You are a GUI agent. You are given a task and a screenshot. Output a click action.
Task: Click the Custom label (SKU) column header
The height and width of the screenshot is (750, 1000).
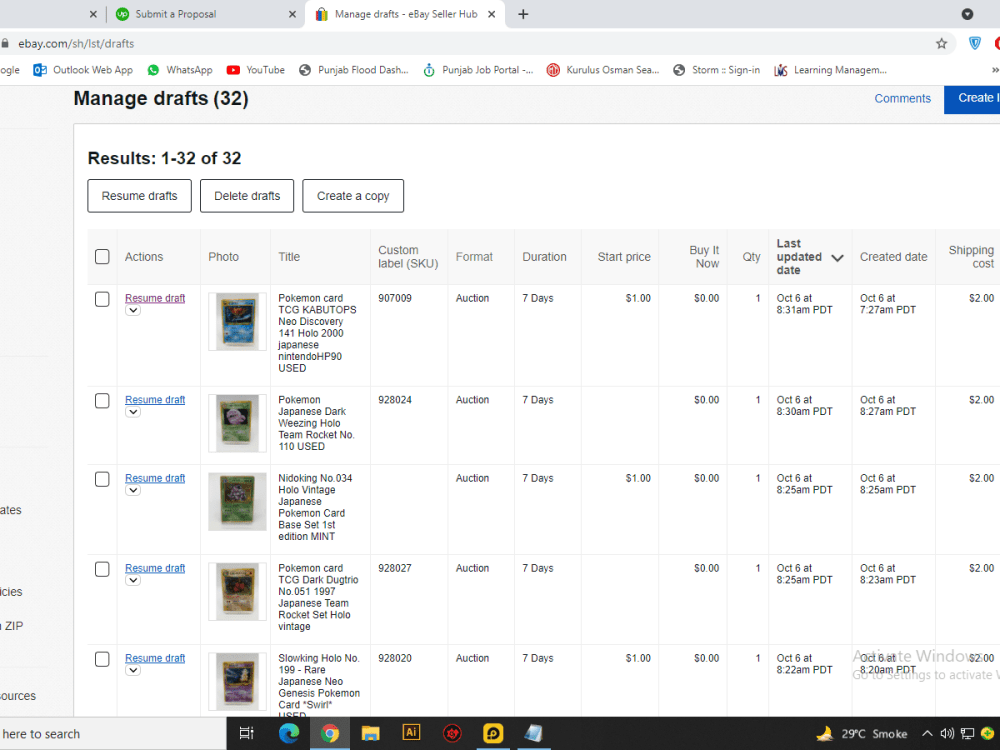point(408,257)
